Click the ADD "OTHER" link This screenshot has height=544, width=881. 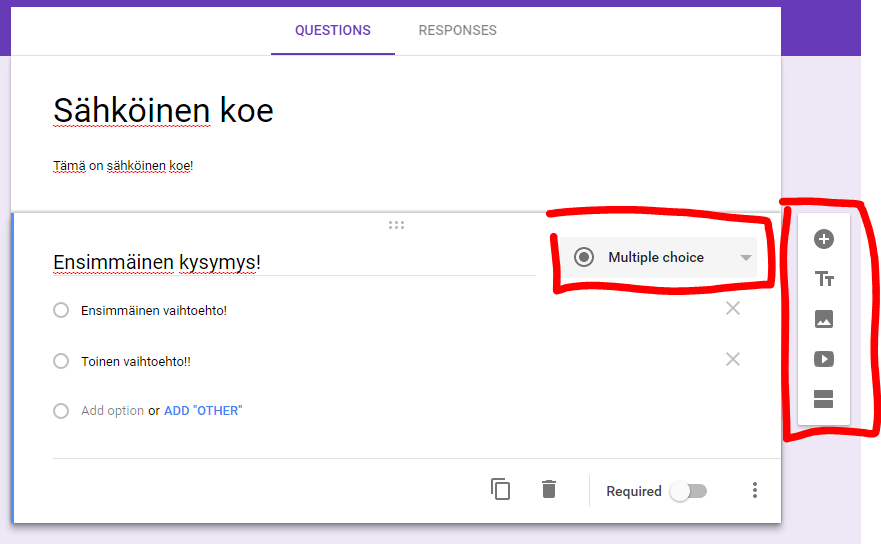pyautogui.click(x=203, y=411)
